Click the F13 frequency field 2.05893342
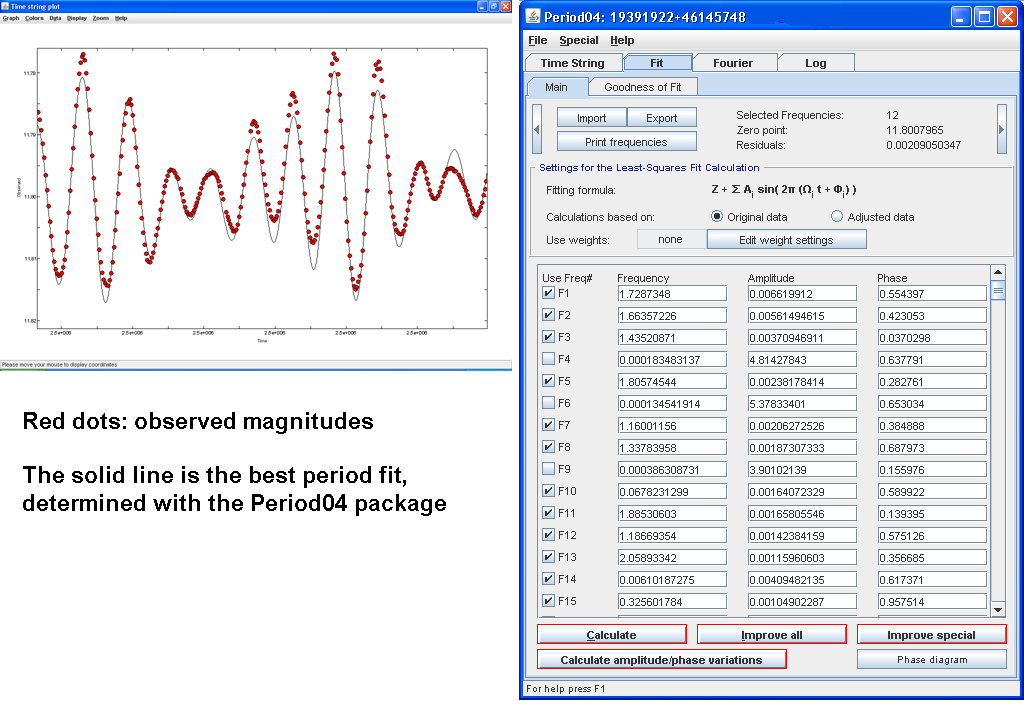The image size is (1024, 719). tap(672, 558)
